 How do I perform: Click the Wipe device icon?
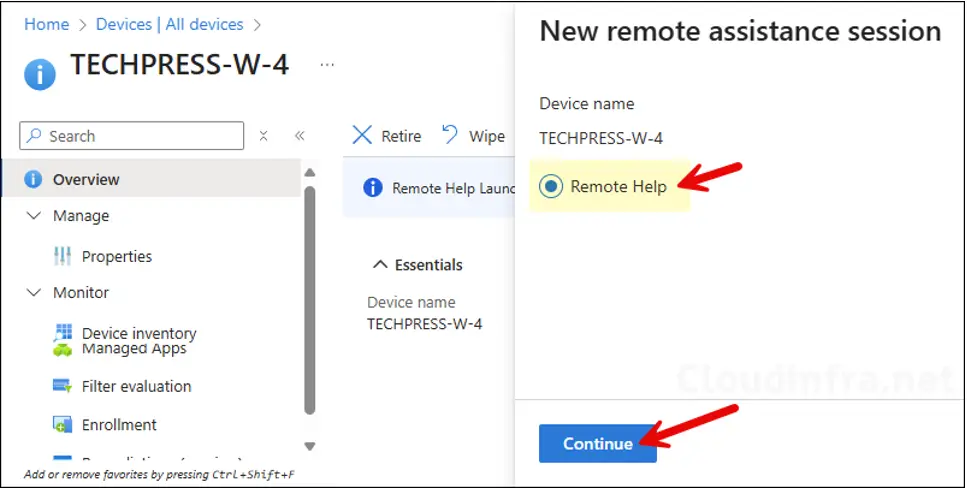tap(450, 135)
